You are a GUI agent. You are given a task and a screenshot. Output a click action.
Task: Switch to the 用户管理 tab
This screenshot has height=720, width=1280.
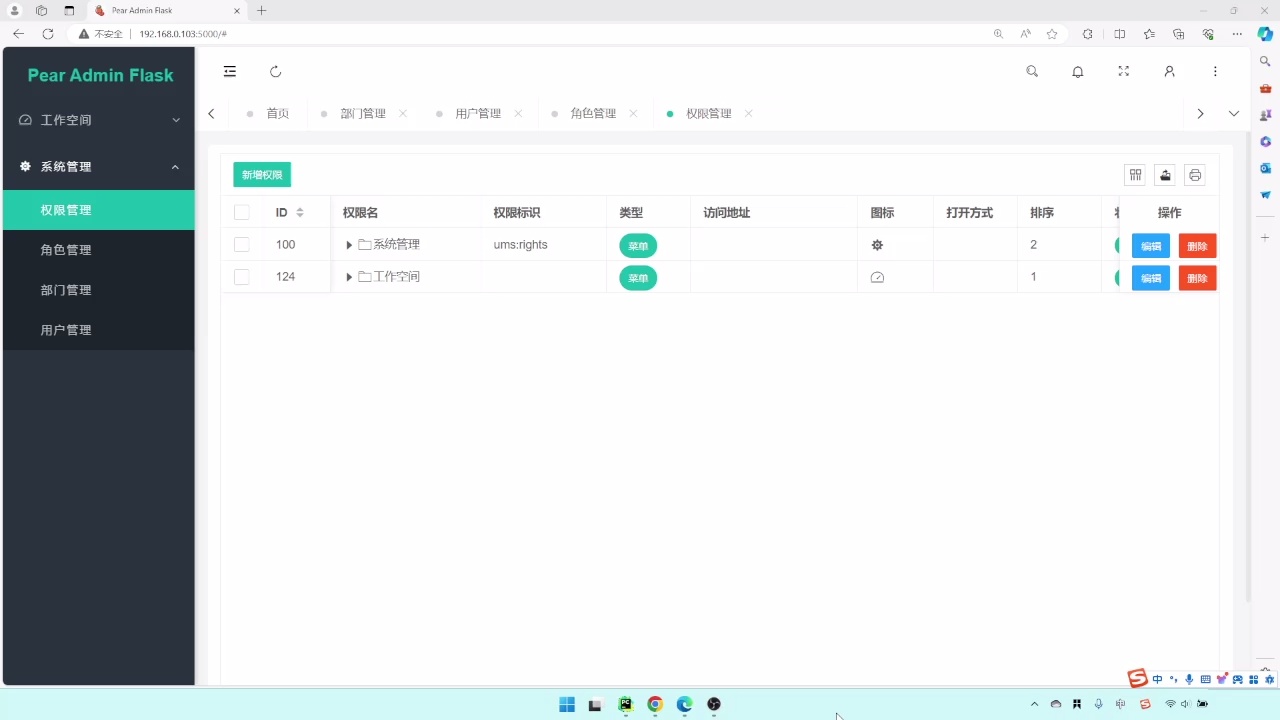coord(478,113)
